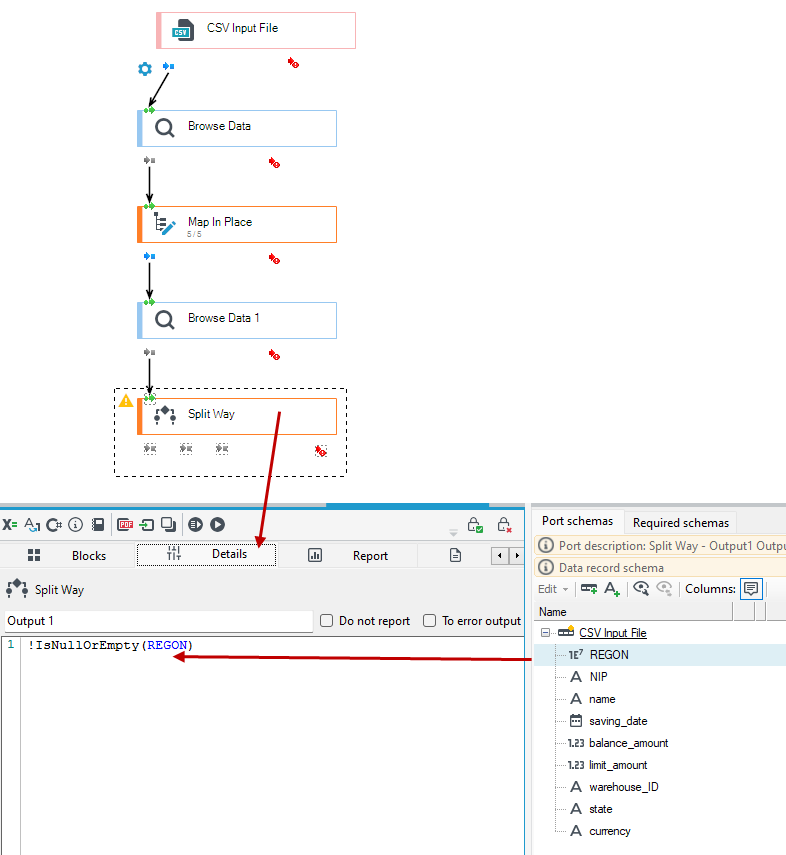786x855 pixels.
Task: Click the Excel-style expression (X=) toolbar icon
Action: (x=10, y=525)
